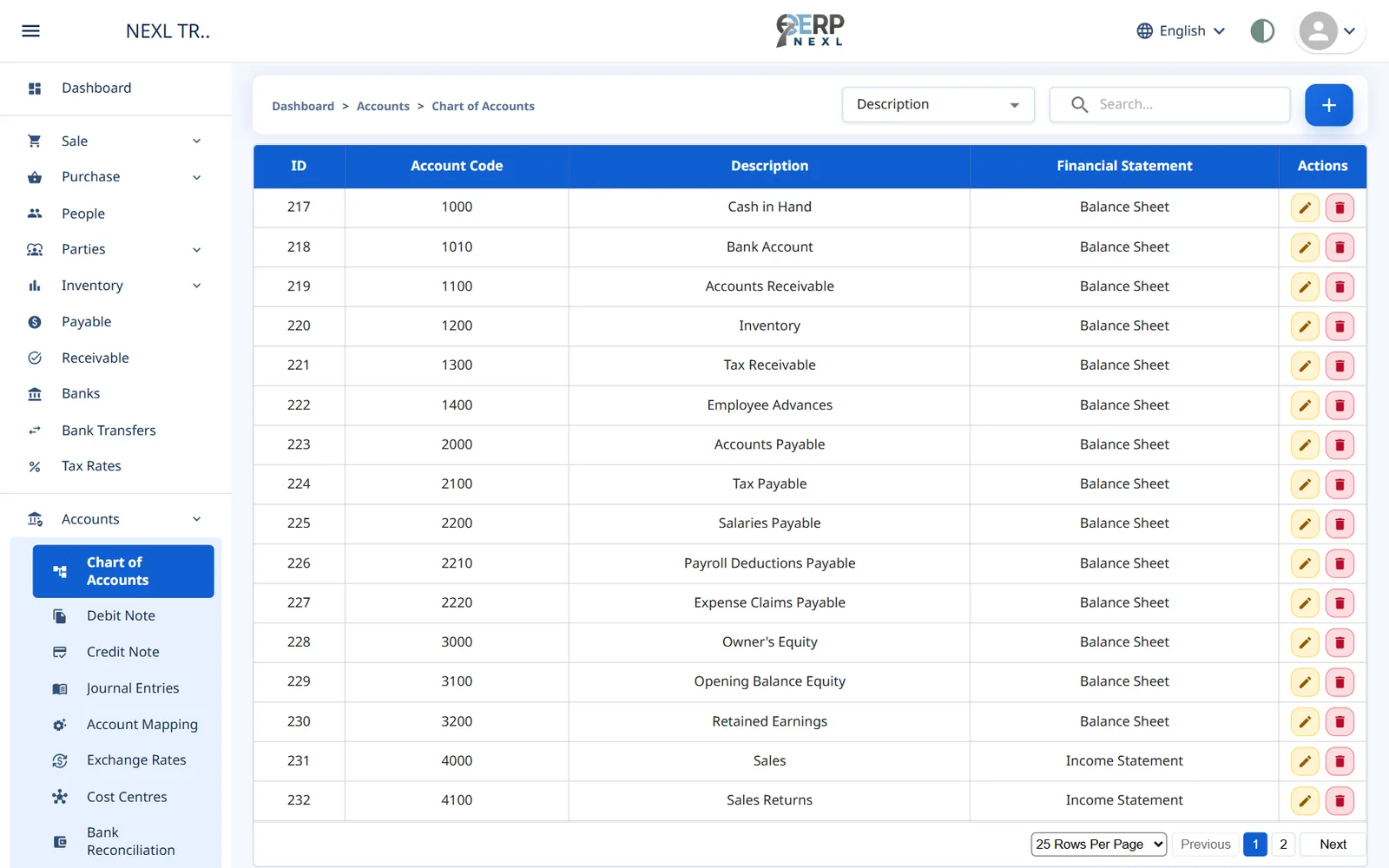1389x868 pixels.
Task: Delete the Bank Account row
Action: [x=1340, y=247]
